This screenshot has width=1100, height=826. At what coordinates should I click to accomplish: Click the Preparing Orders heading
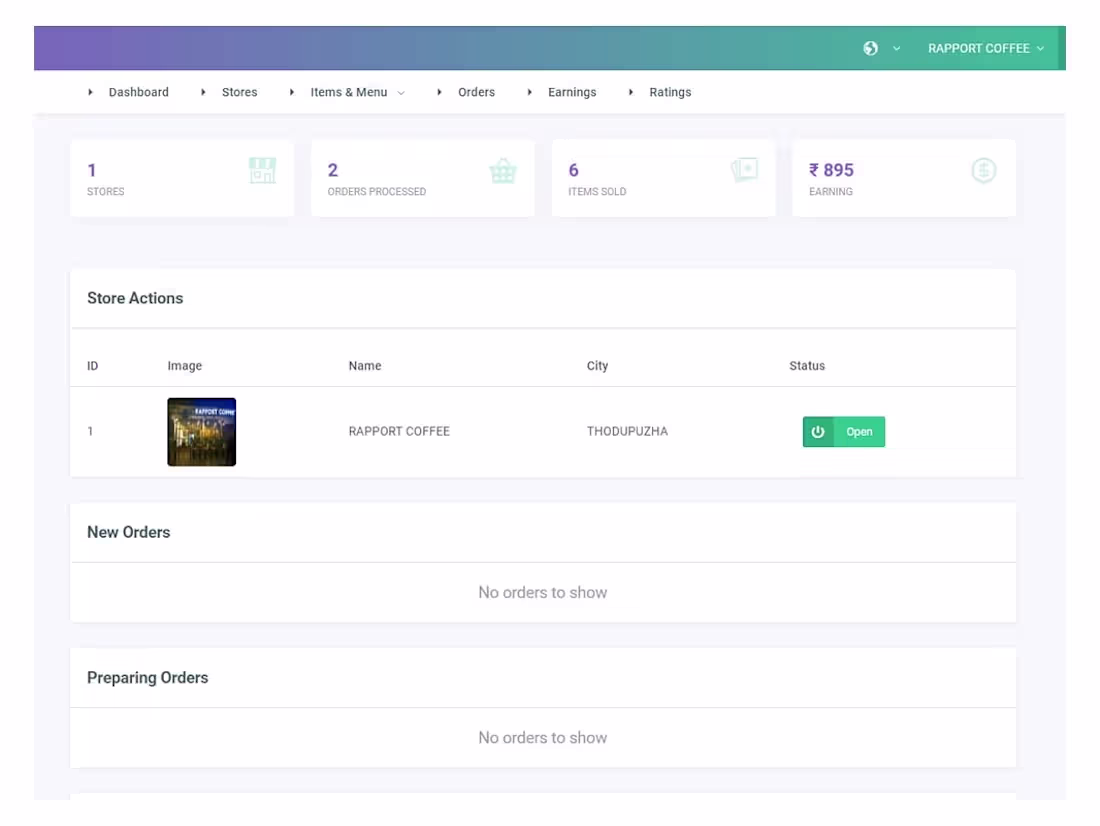(147, 677)
